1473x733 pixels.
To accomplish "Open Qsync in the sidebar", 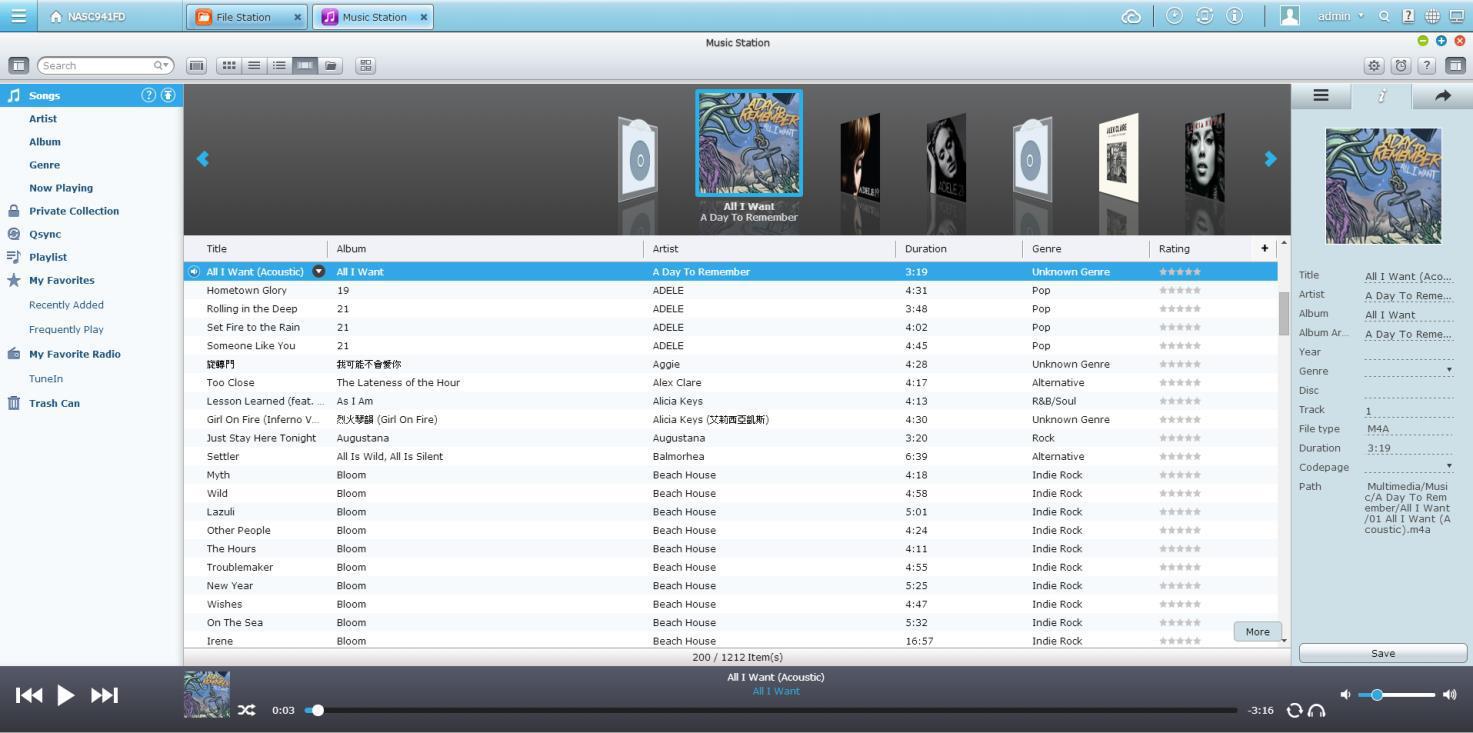I will [x=45, y=234].
